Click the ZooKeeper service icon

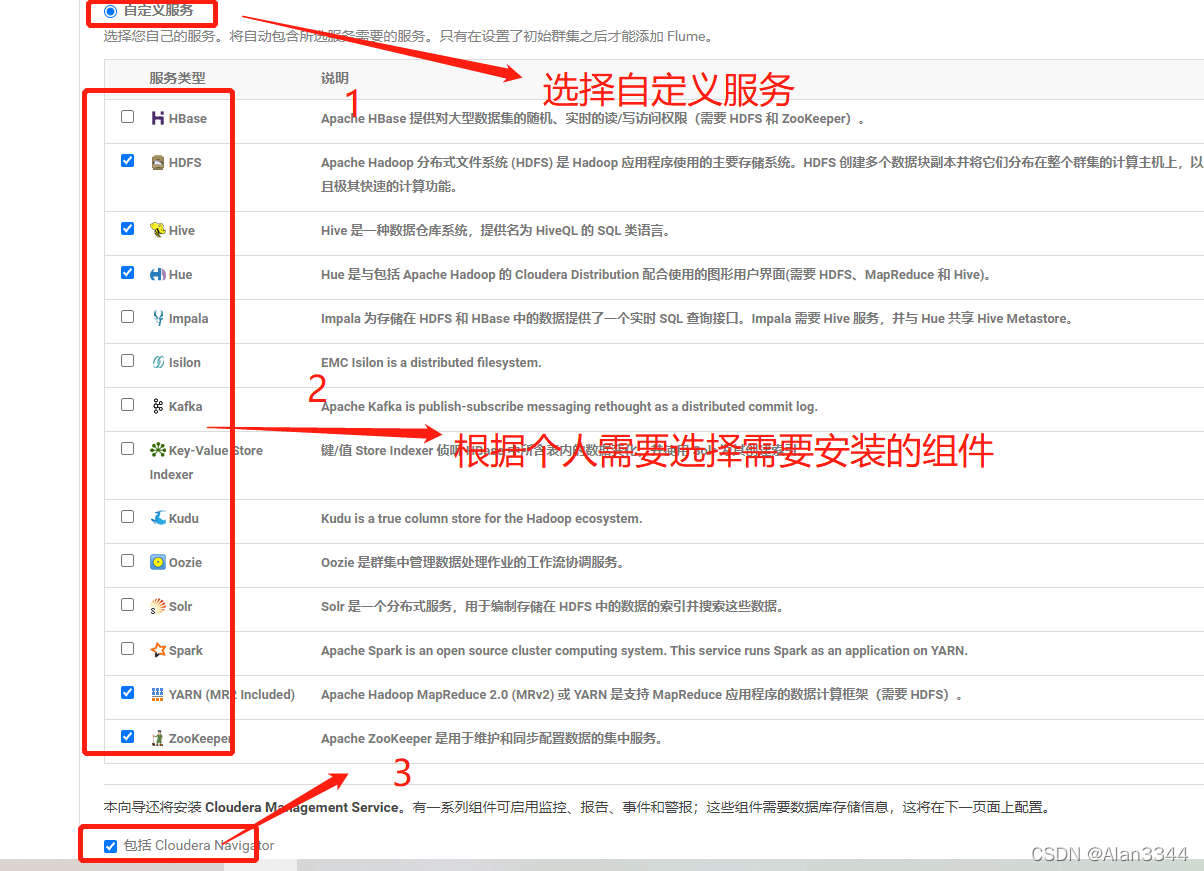(158, 738)
